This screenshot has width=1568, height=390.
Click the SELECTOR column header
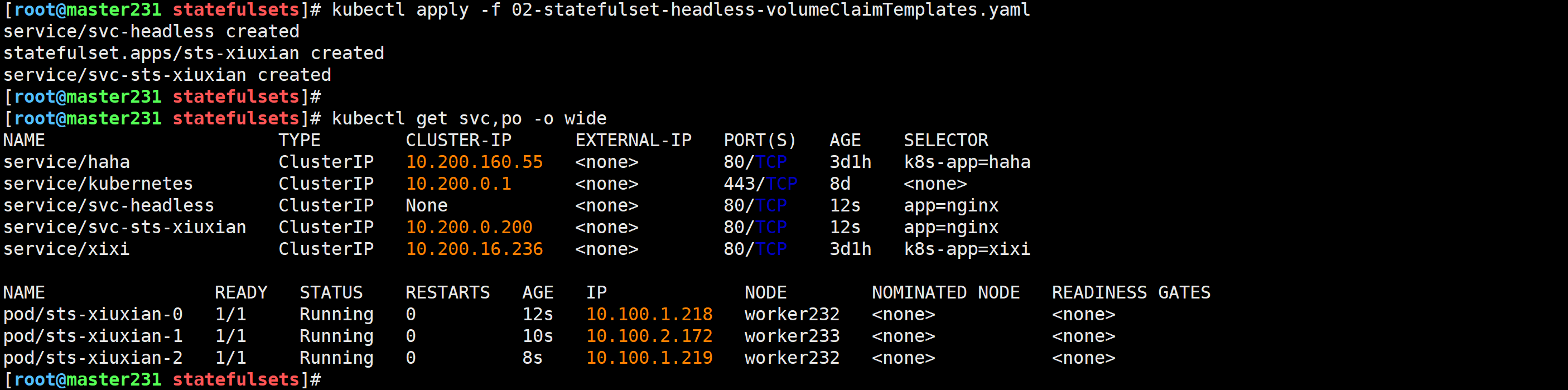pos(946,141)
